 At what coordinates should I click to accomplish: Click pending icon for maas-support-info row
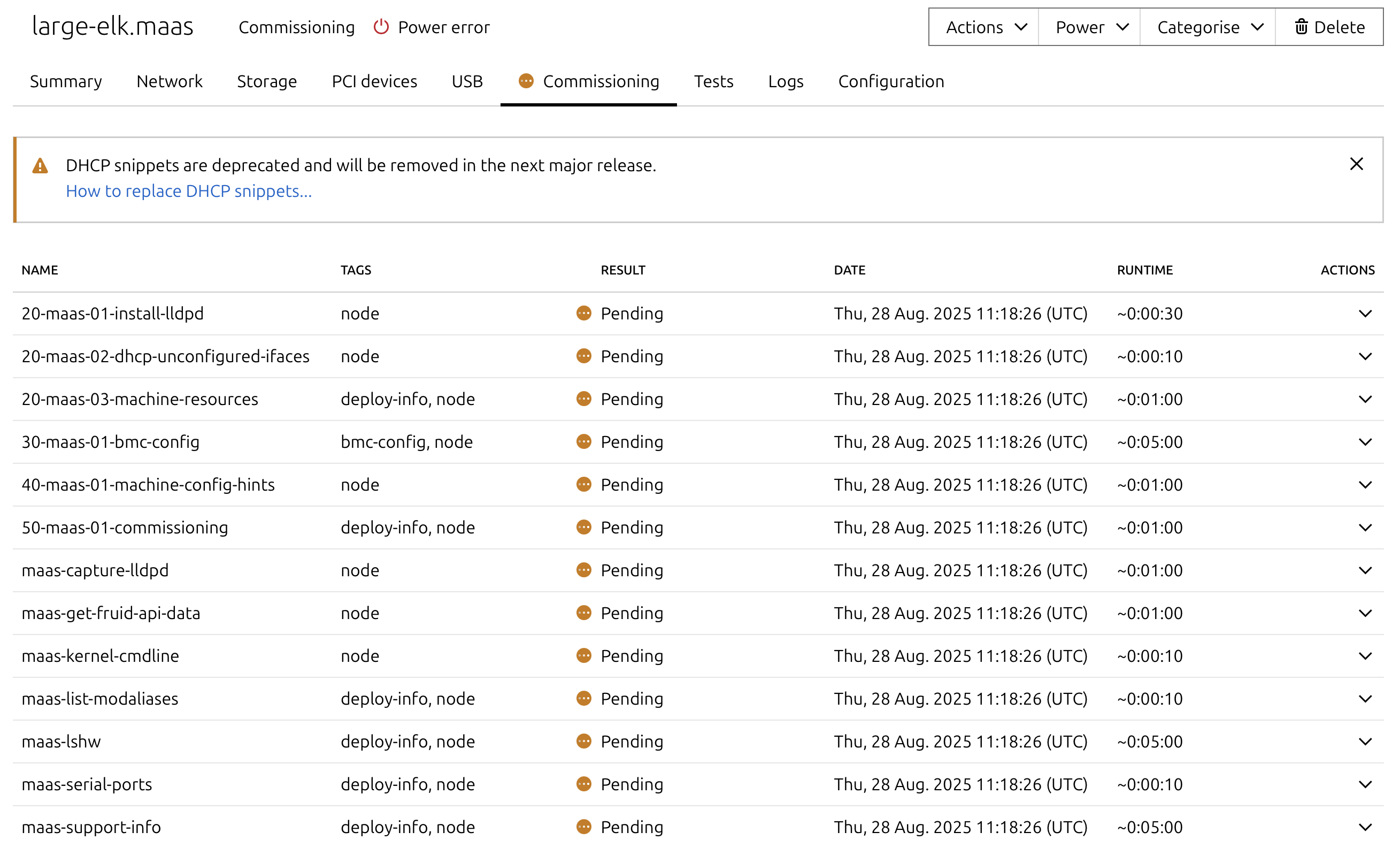tap(583, 827)
